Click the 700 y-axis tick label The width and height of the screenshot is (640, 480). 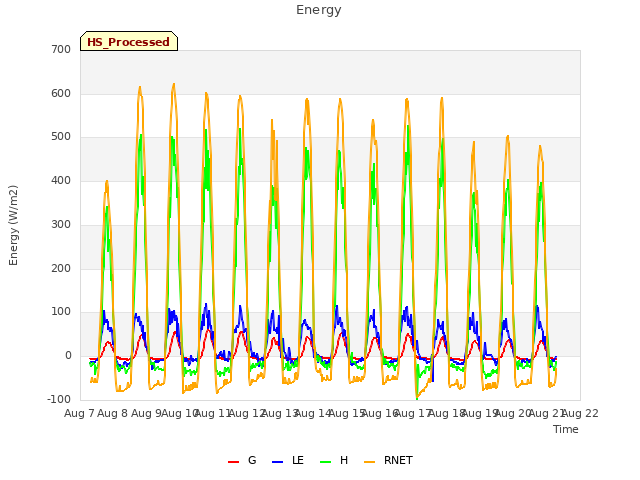pos(61,49)
